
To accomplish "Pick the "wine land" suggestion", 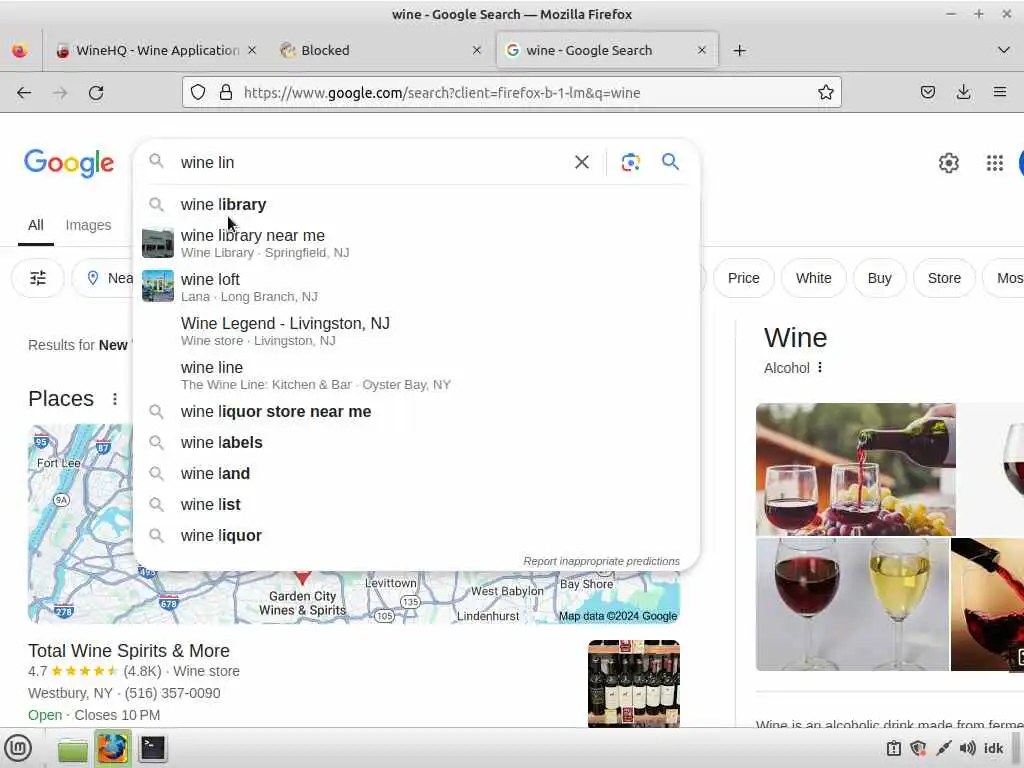I will coord(416,473).
